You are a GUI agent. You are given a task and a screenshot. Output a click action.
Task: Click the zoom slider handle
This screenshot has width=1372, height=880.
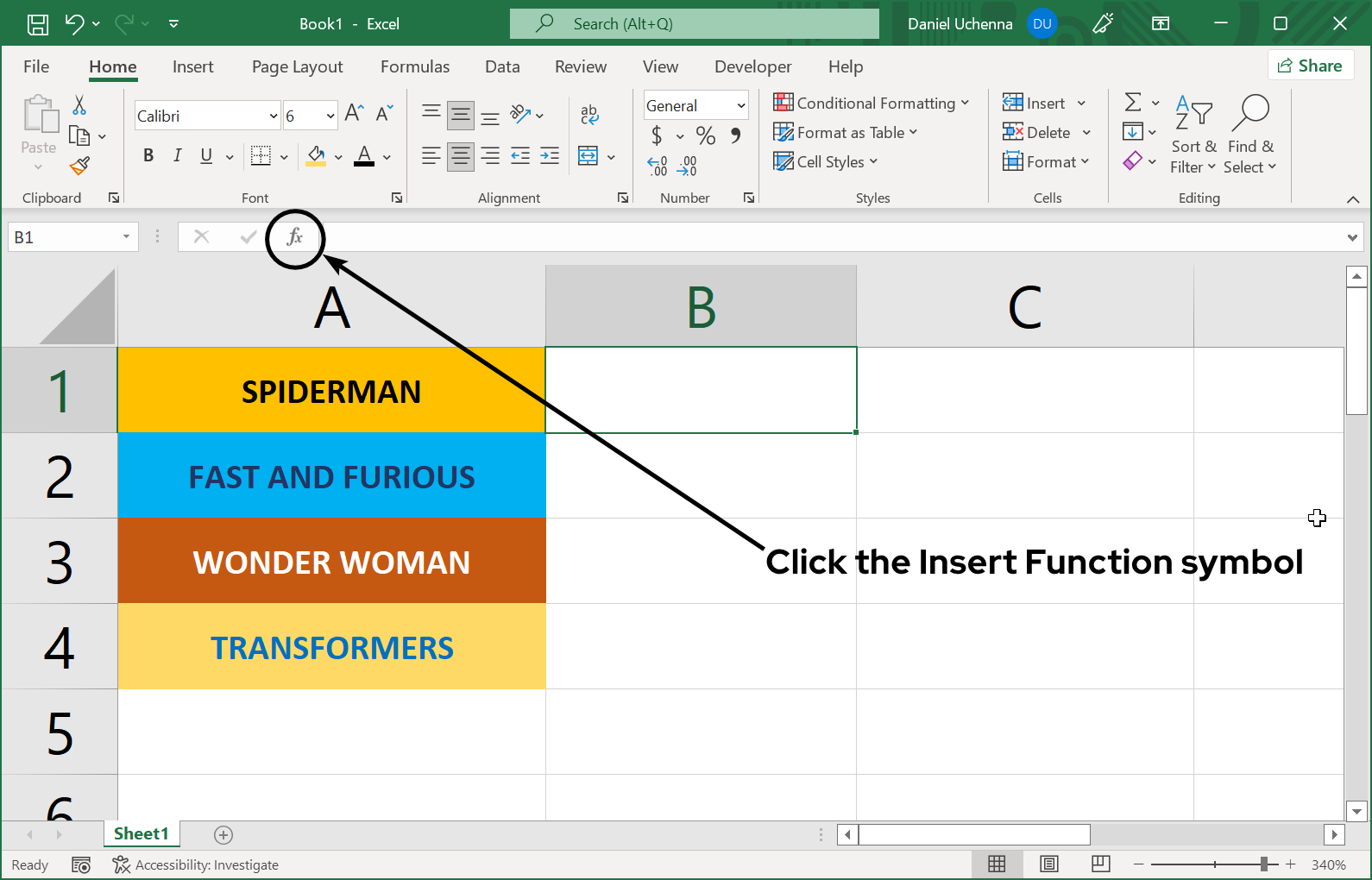pyautogui.click(x=1264, y=864)
